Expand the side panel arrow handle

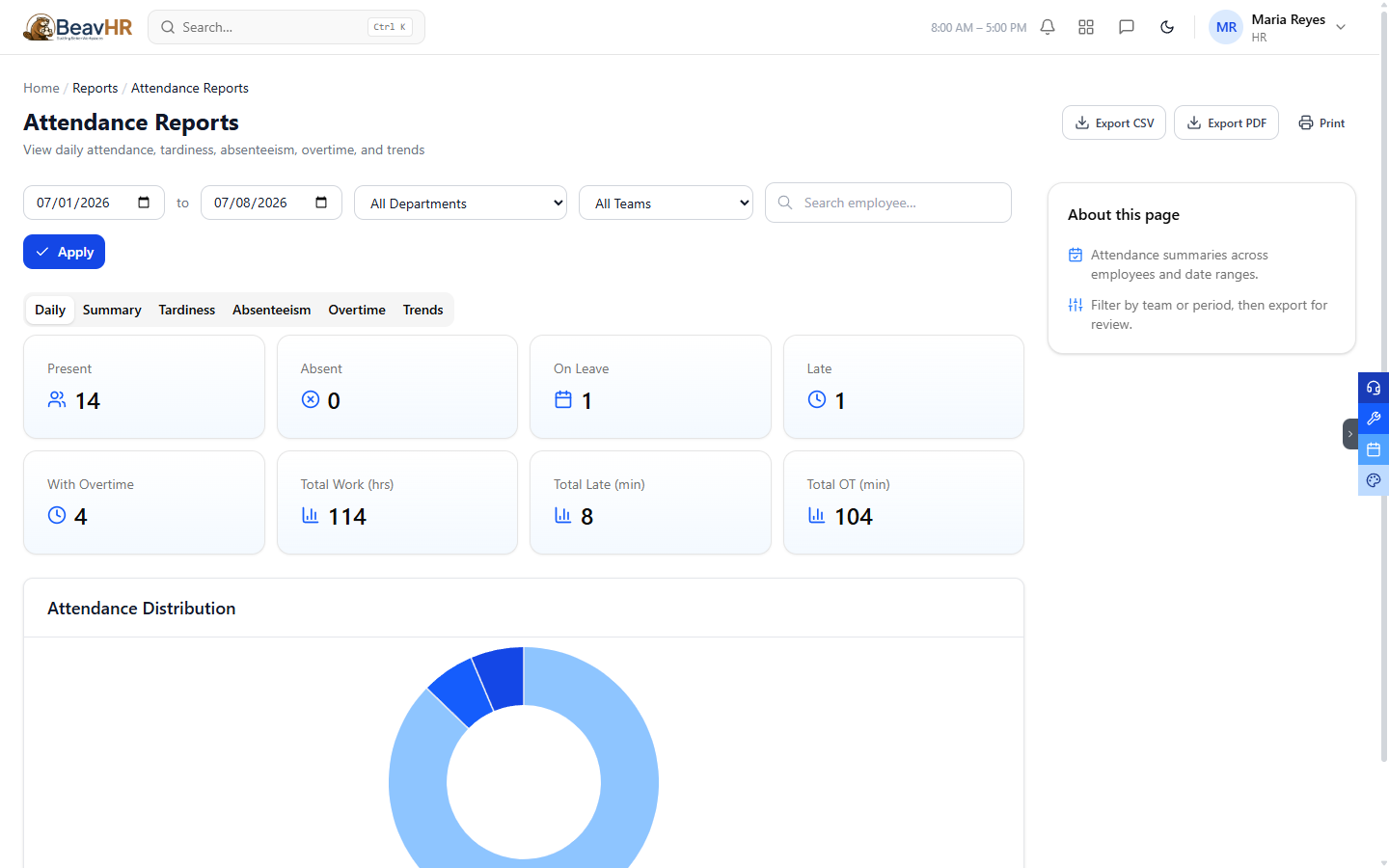(x=1350, y=434)
